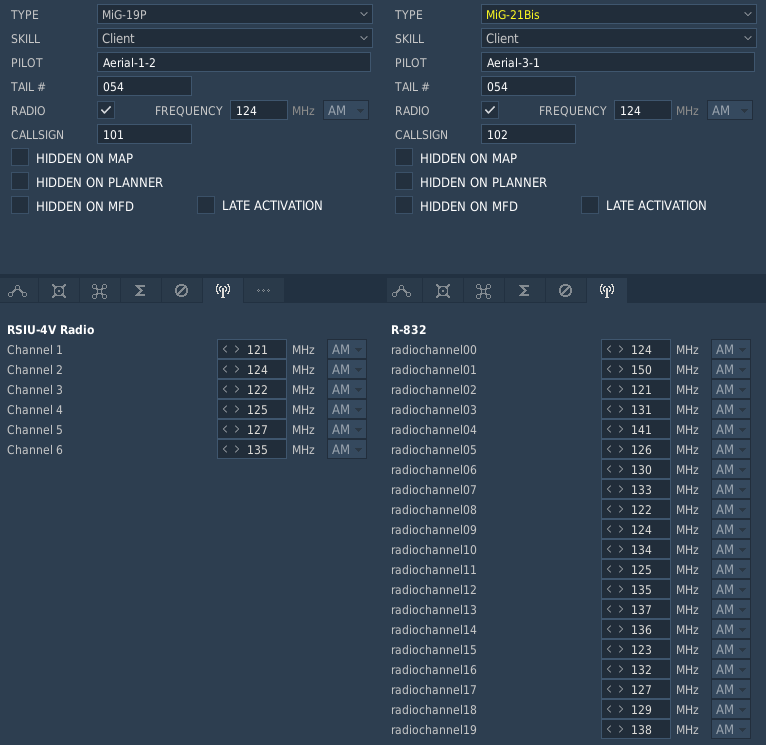Enable HIDDEN ON PLANNER for MiG-19P

20,182
